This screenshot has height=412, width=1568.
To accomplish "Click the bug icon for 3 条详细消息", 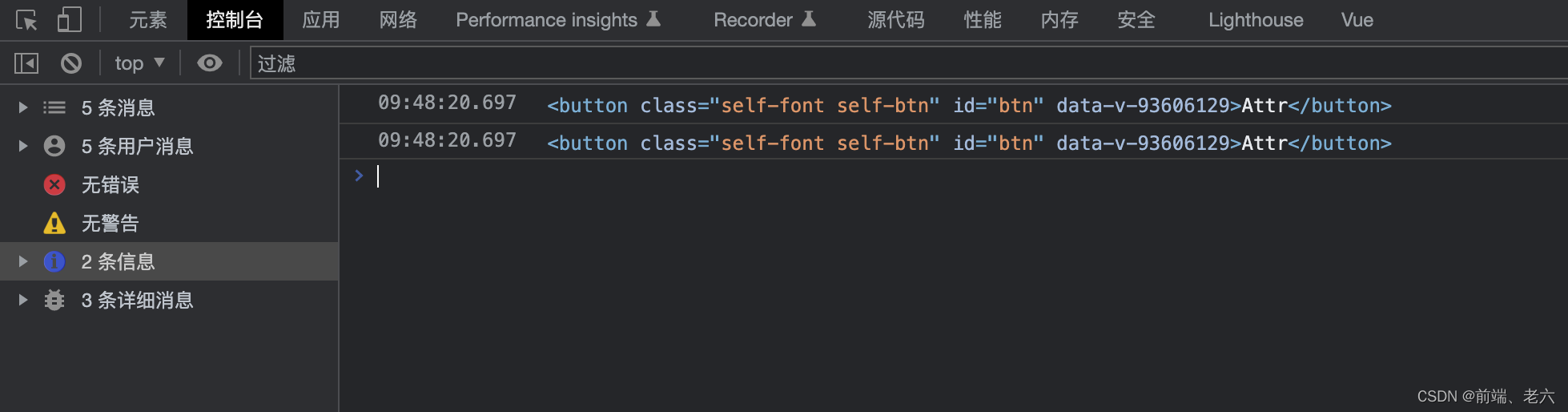I will coord(54,300).
